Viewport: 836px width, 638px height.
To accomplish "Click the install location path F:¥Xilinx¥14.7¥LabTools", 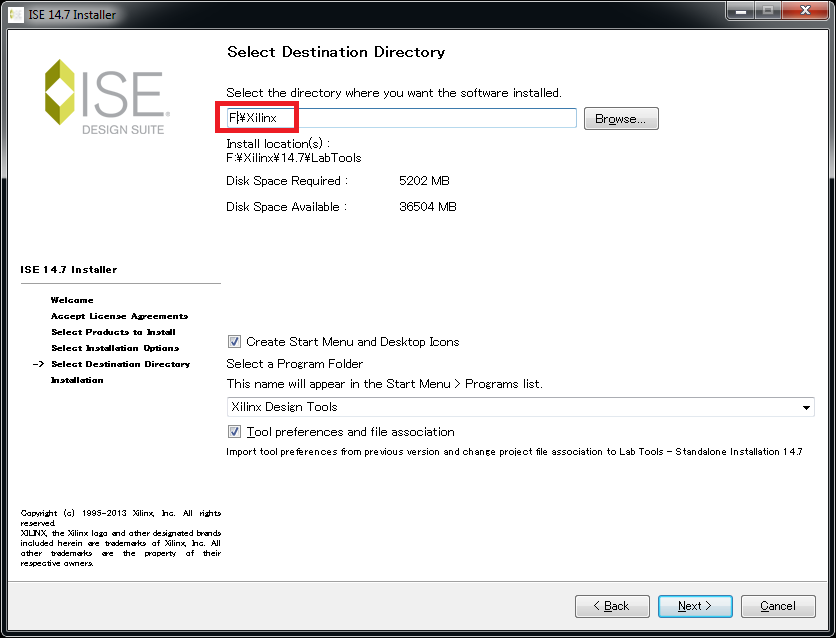I will tap(294, 158).
